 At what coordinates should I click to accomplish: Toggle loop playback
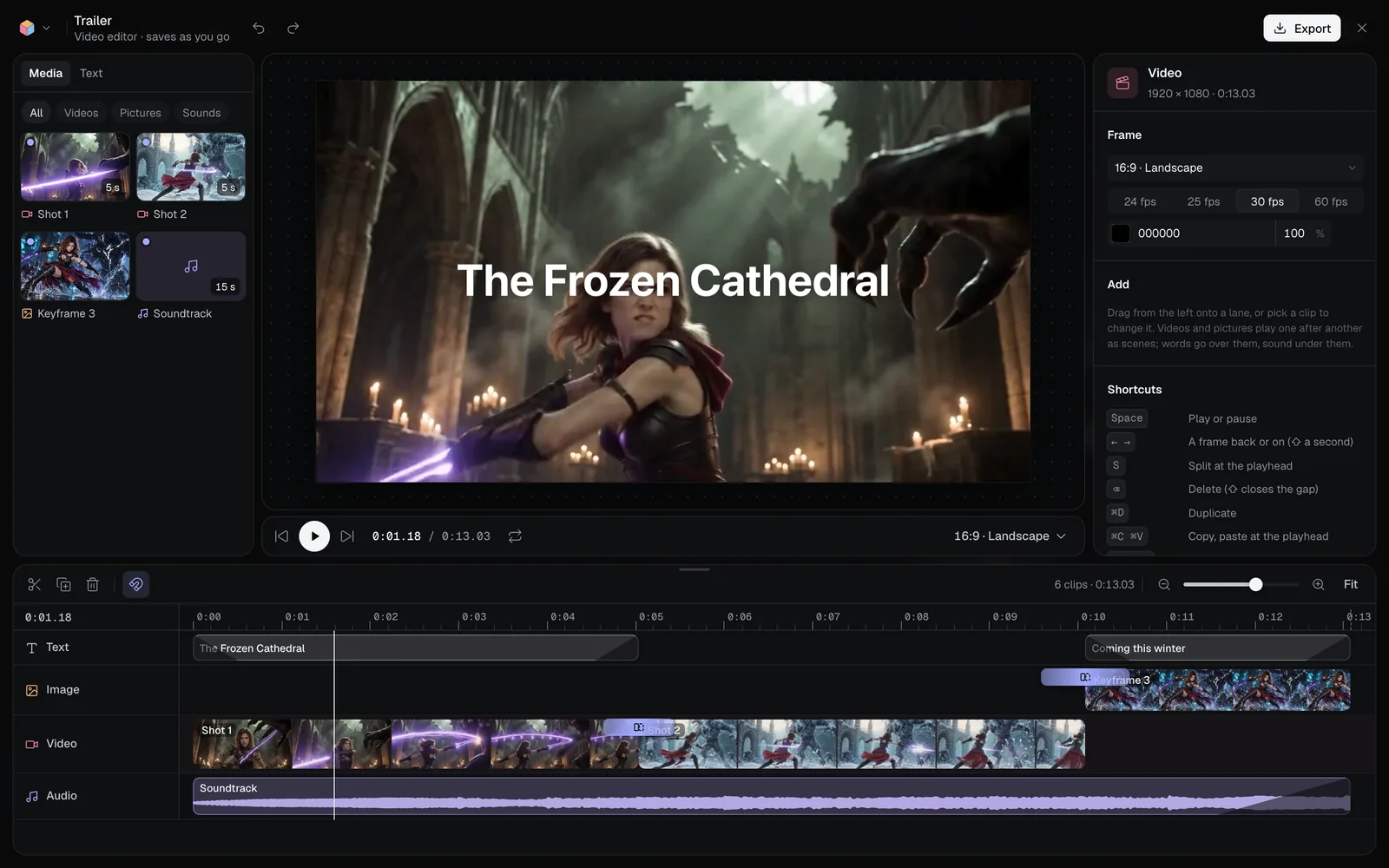(x=515, y=536)
